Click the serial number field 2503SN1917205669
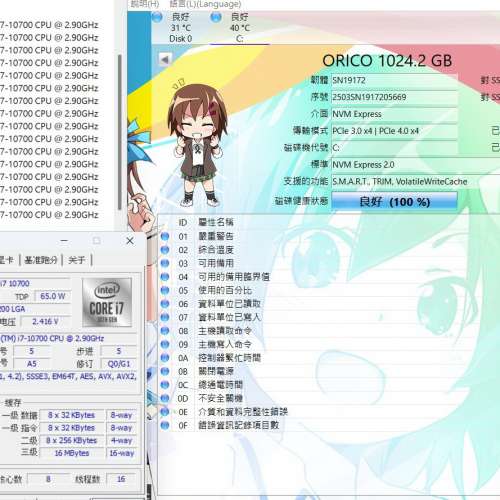 coord(394,97)
